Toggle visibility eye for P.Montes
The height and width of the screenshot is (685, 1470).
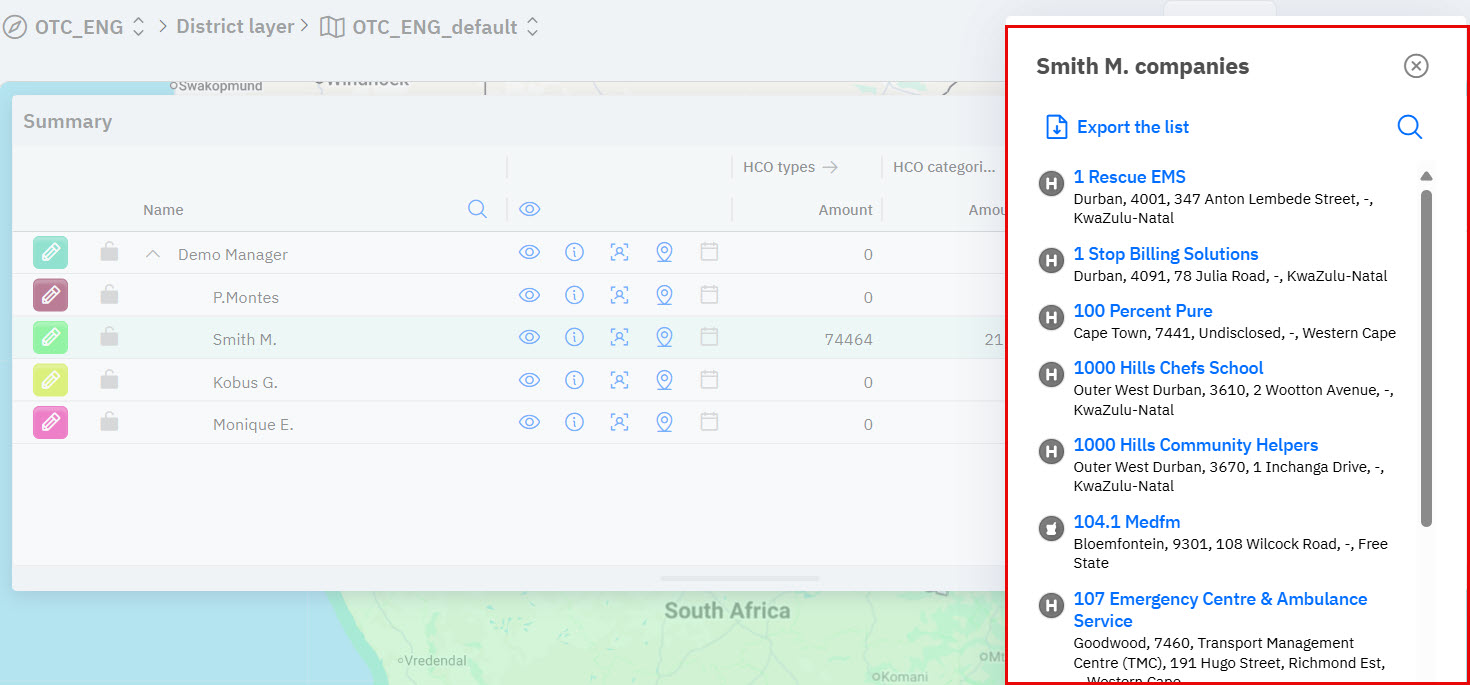point(529,296)
